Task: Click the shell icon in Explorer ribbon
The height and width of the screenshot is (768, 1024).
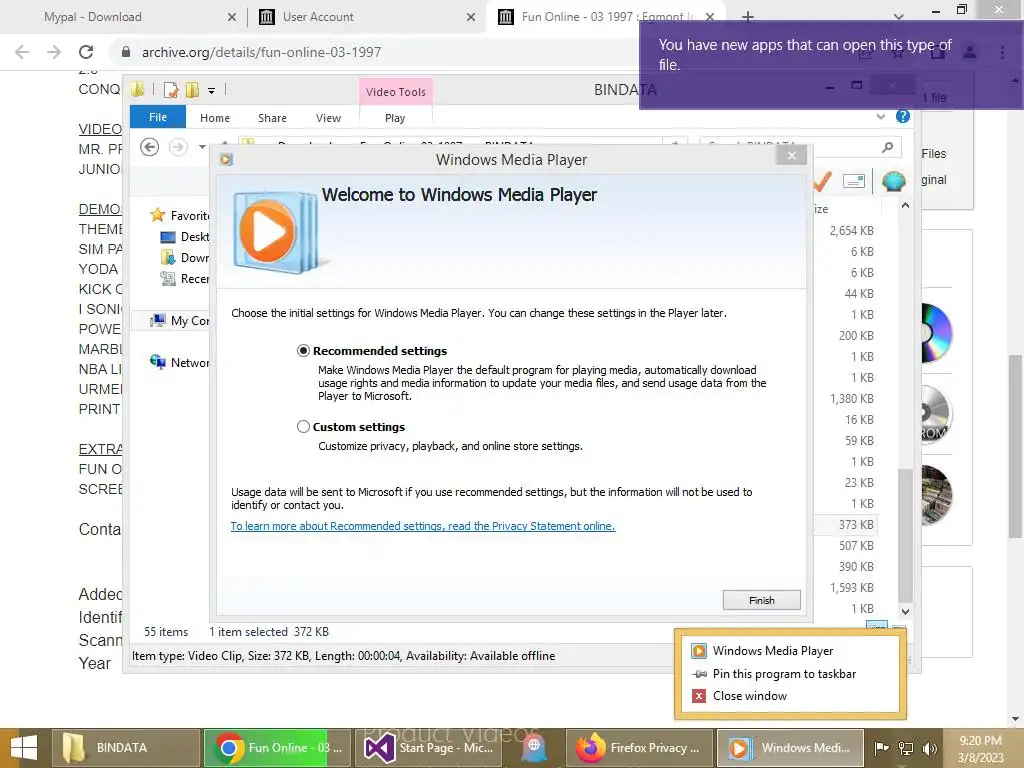Action: tap(893, 181)
